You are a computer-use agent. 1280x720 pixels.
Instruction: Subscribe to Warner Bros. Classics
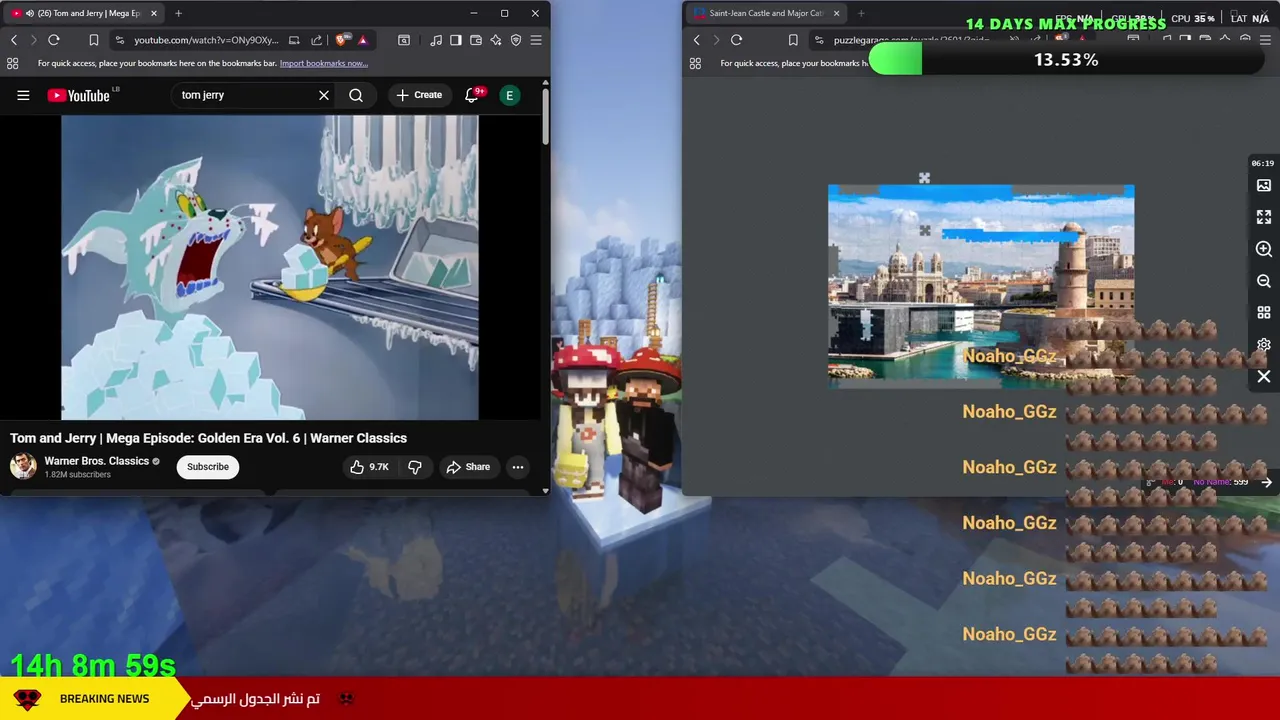click(208, 467)
